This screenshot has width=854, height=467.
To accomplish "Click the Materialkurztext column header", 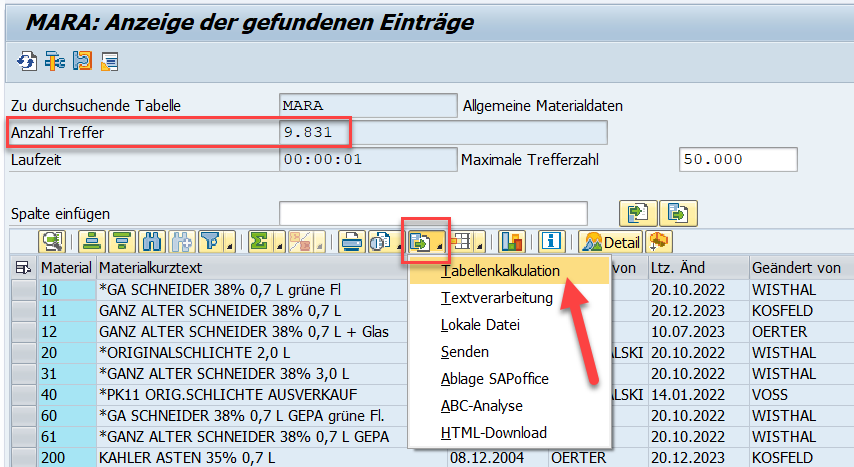I will 150,268.
